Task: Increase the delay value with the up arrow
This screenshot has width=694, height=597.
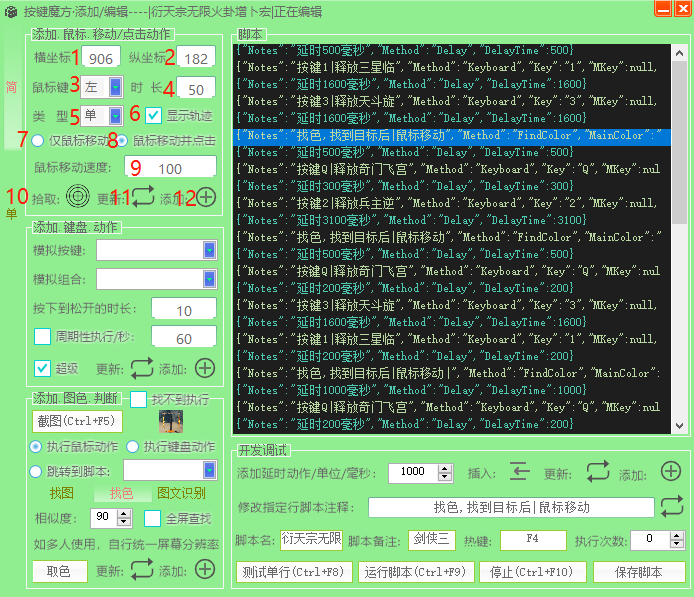Action: (445, 469)
